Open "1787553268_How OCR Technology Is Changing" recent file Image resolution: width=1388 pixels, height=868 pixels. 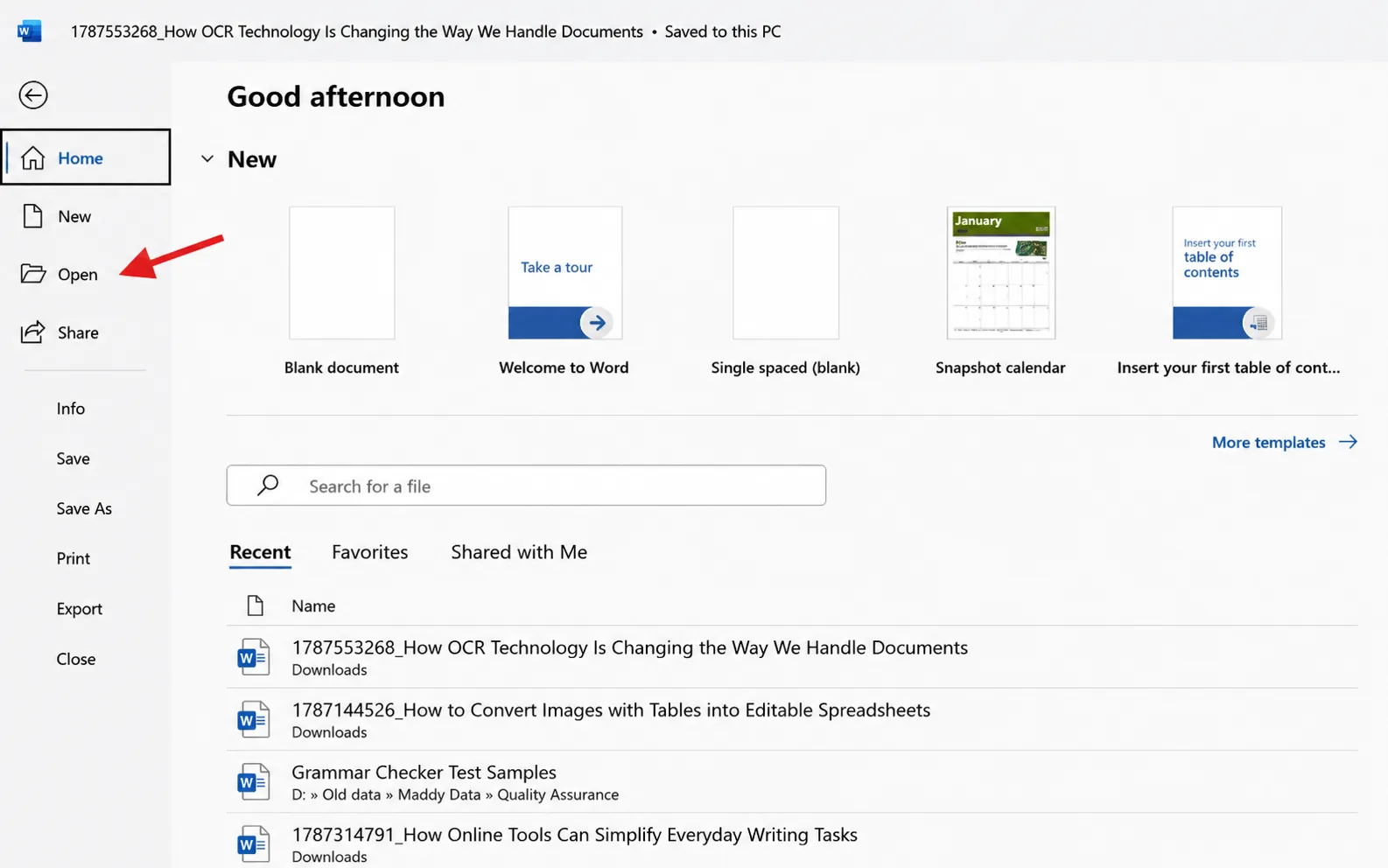[792, 657]
